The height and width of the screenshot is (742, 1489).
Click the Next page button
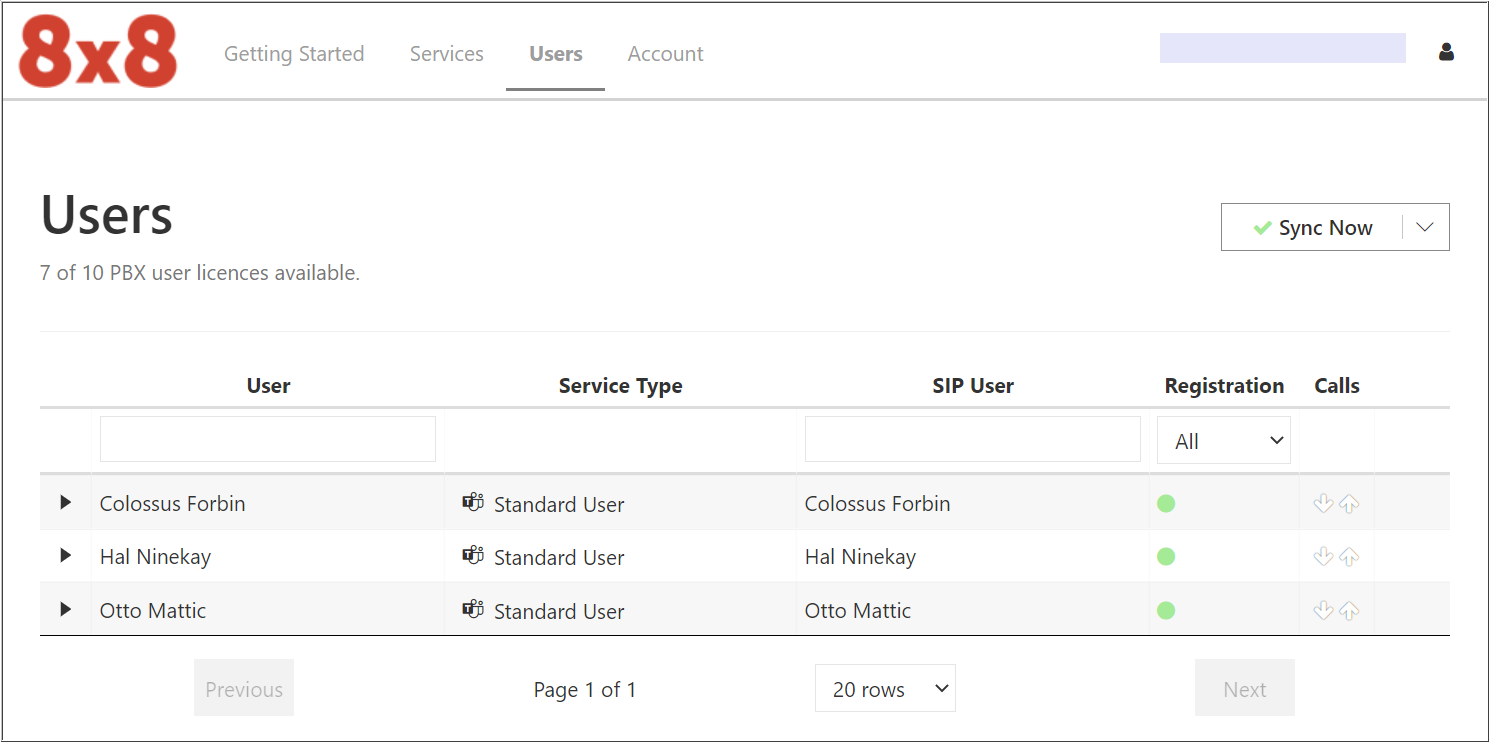1244,688
